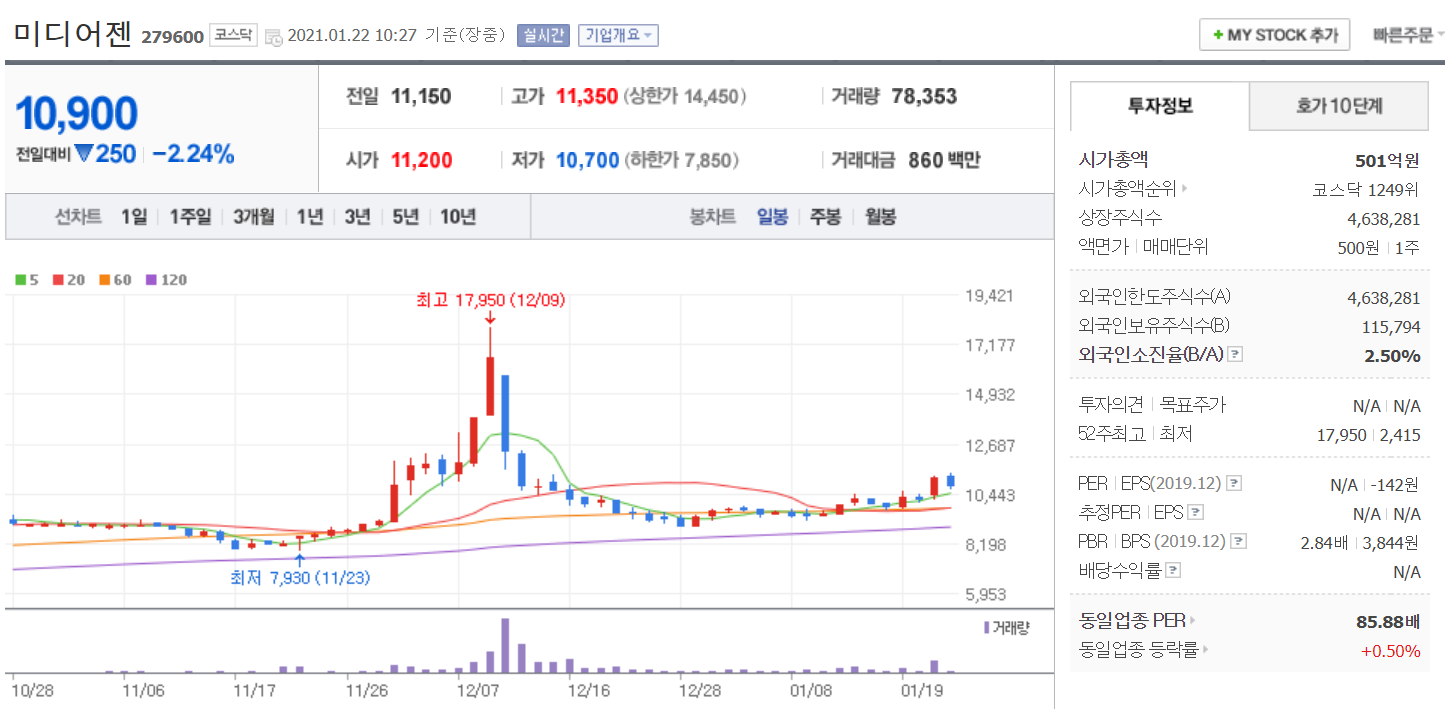Select the 투자정보 tab
Screen dimensions: 1451x709
1160,106
